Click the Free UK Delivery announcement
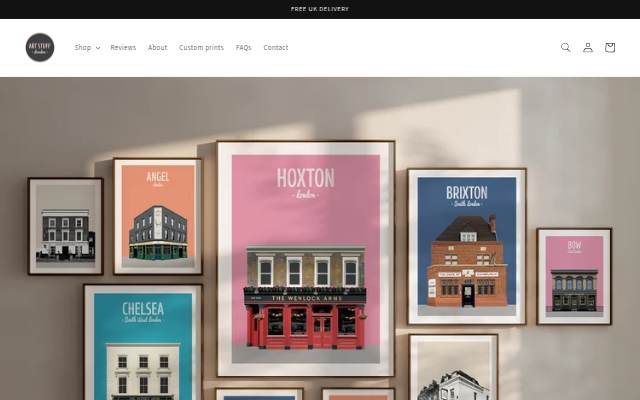Viewport: 640px width, 400px height. click(320, 9)
